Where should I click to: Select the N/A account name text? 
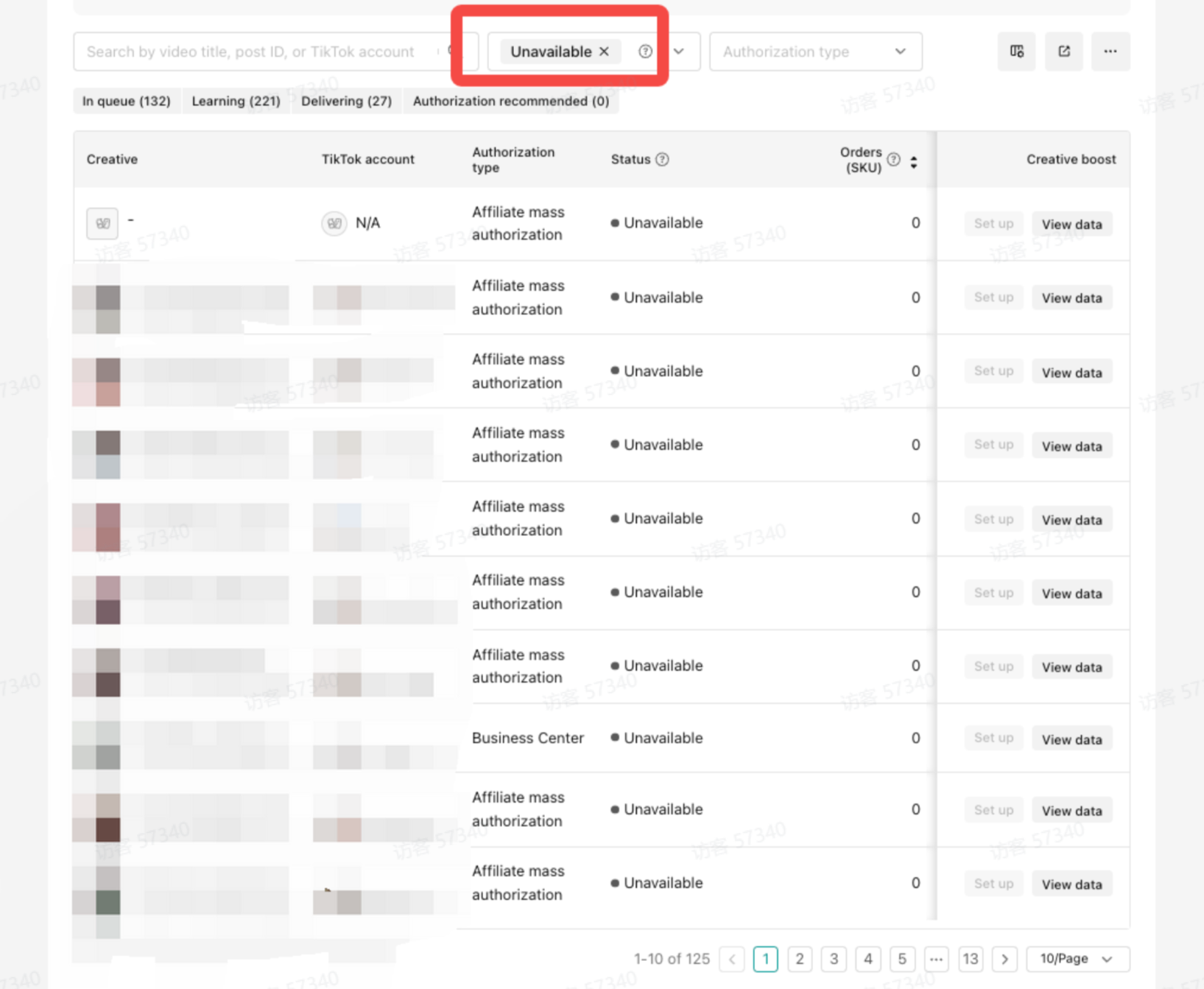(x=367, y=223)
